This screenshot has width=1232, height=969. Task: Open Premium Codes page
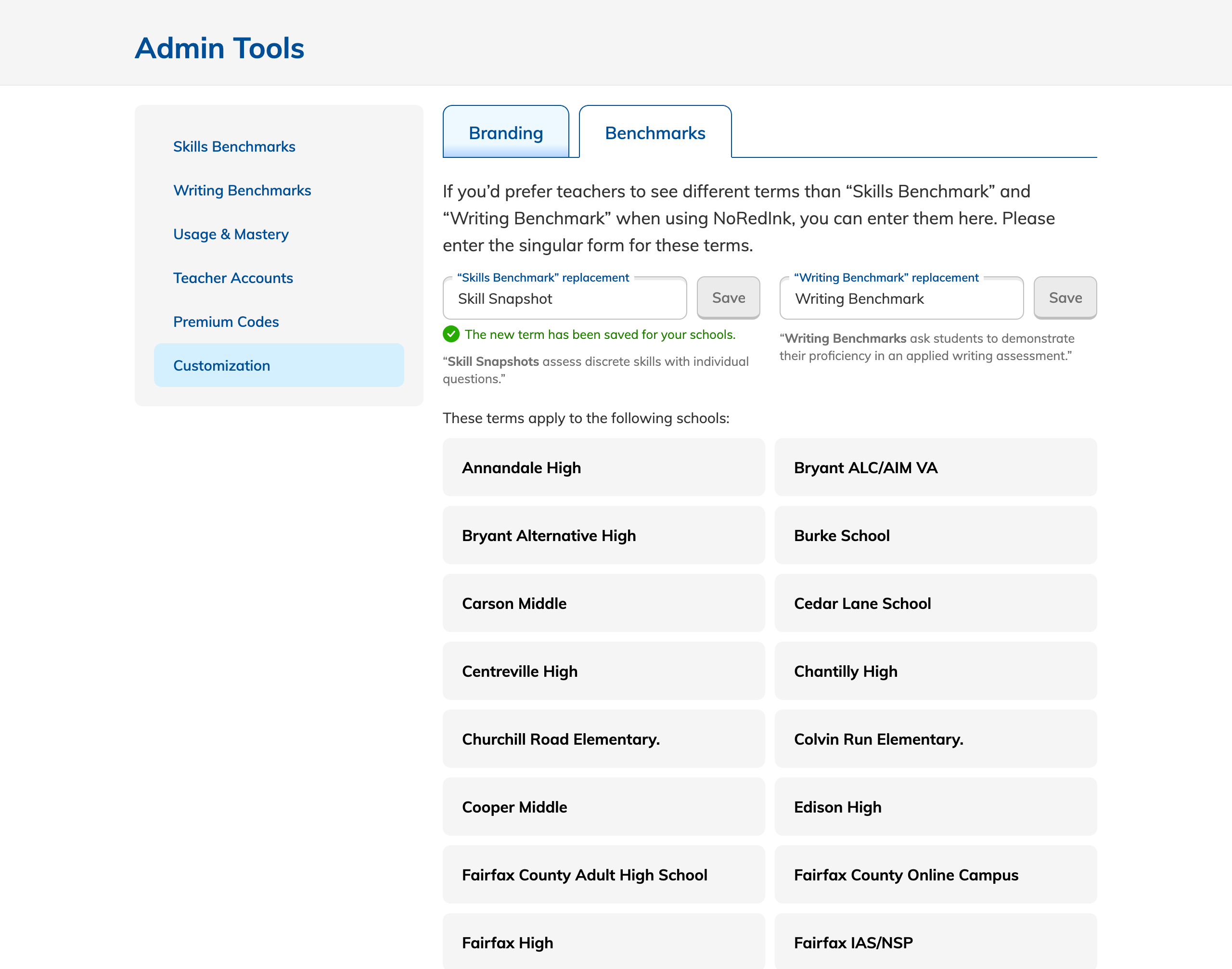pyautogui.click(x=226, y=322)
